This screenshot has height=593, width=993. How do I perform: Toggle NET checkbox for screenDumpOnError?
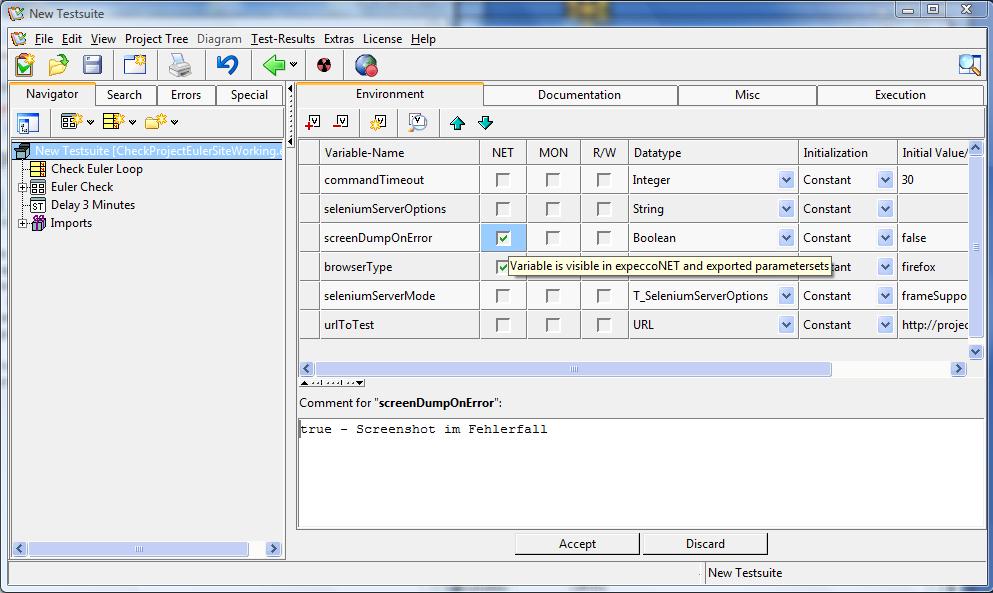pyautogui.click(x=503, y=238)
